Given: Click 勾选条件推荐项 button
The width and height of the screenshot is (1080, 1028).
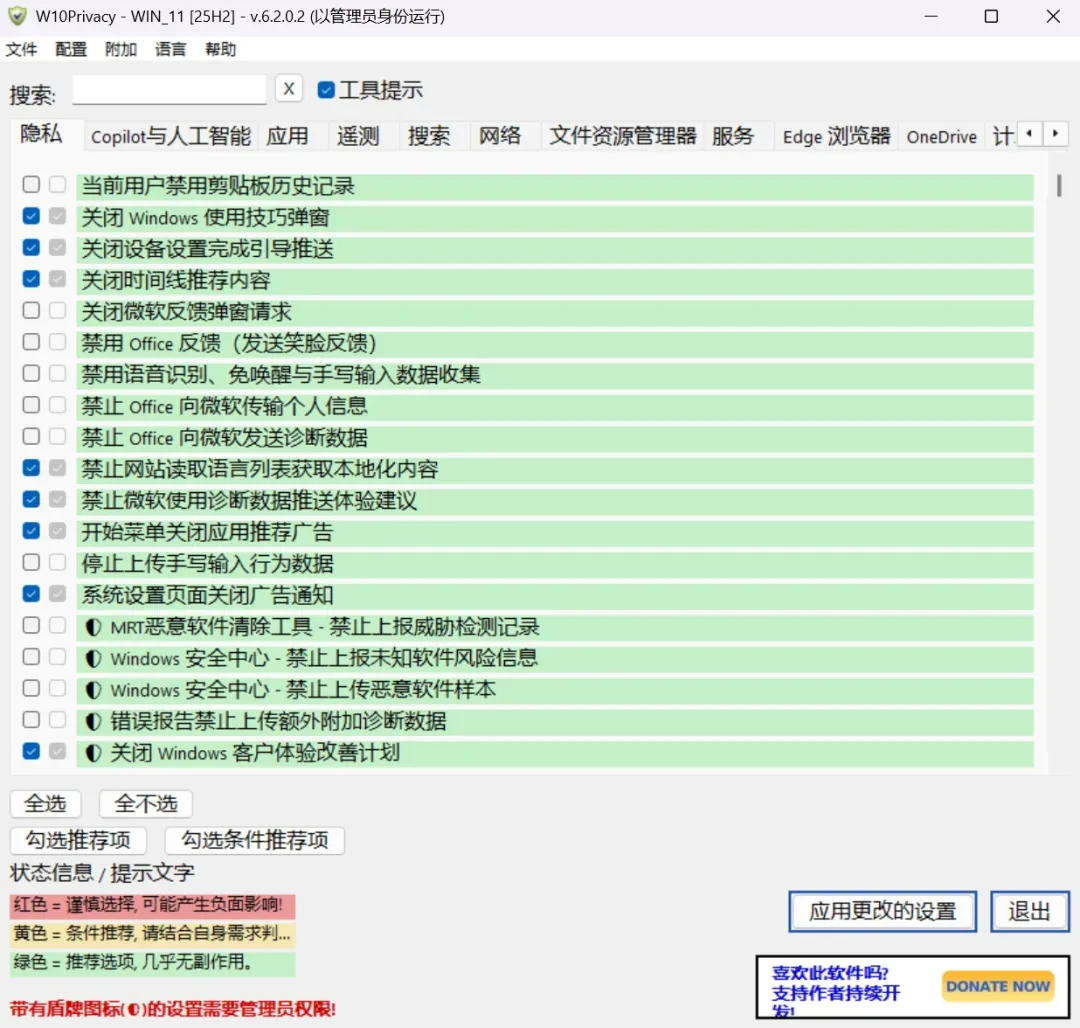Looking at the screenshot, I should click(x=254, y=840).
